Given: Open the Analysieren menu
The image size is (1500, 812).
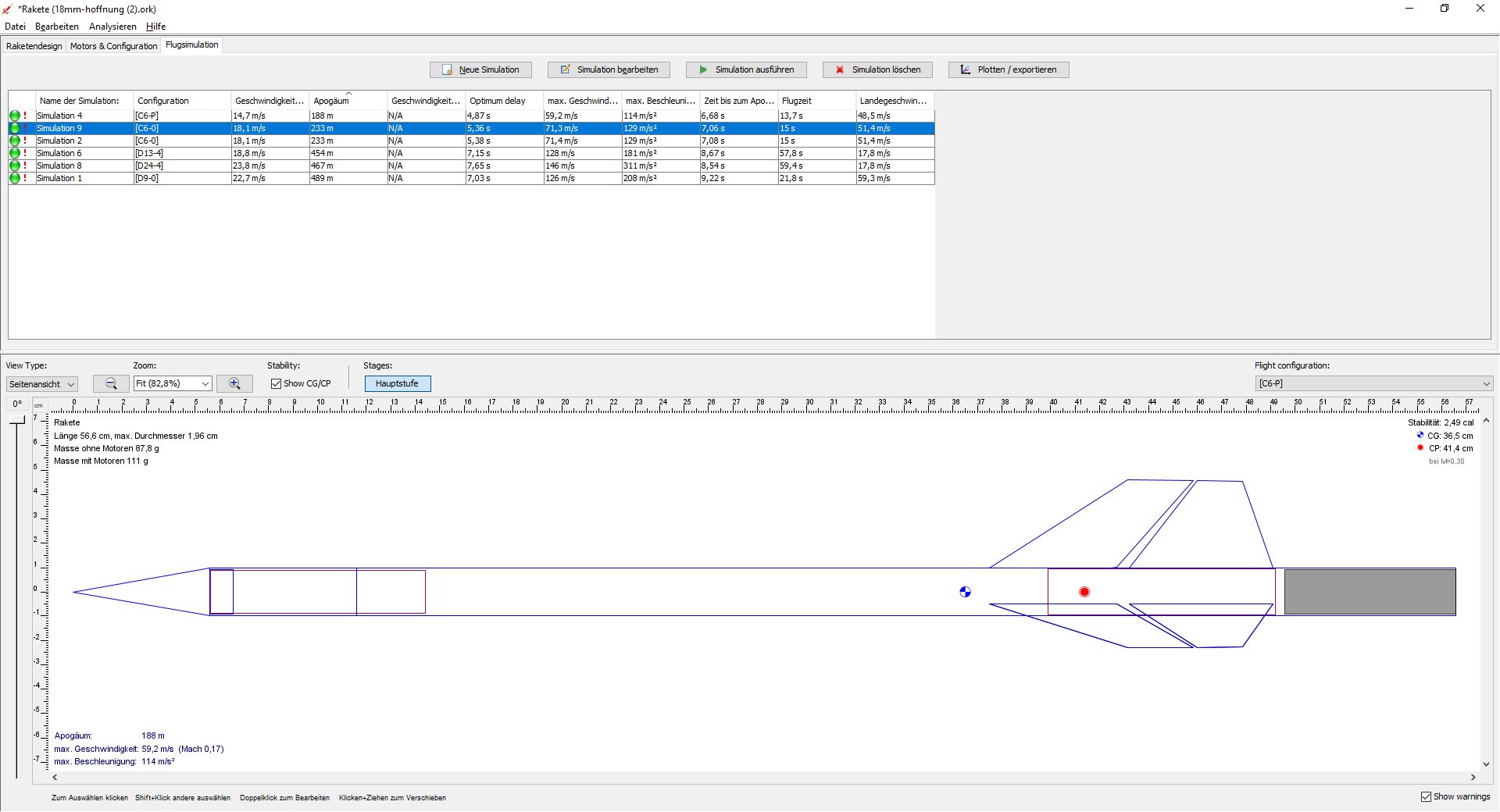Looking at the screenshot, I should [x=112, y=27].
